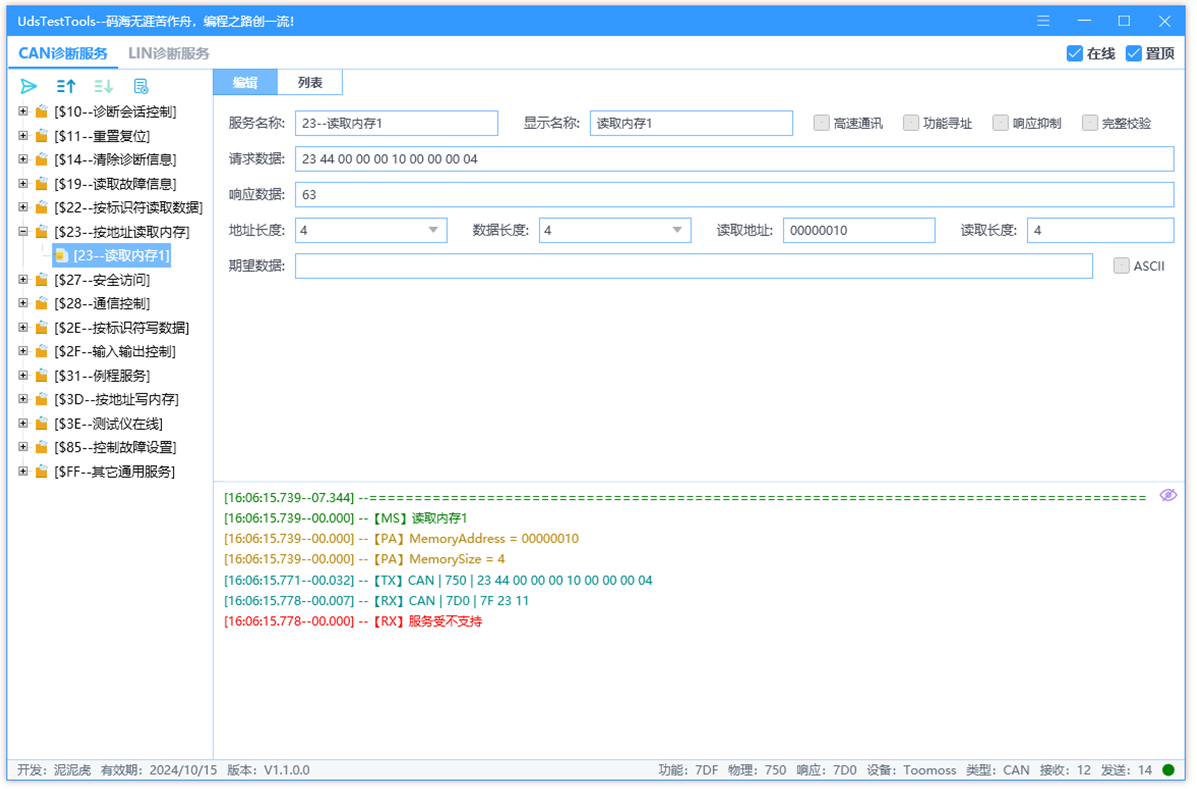Click the red 服务受不支持 log line
Screen dimensions: 1197x789
click(353, 622)
